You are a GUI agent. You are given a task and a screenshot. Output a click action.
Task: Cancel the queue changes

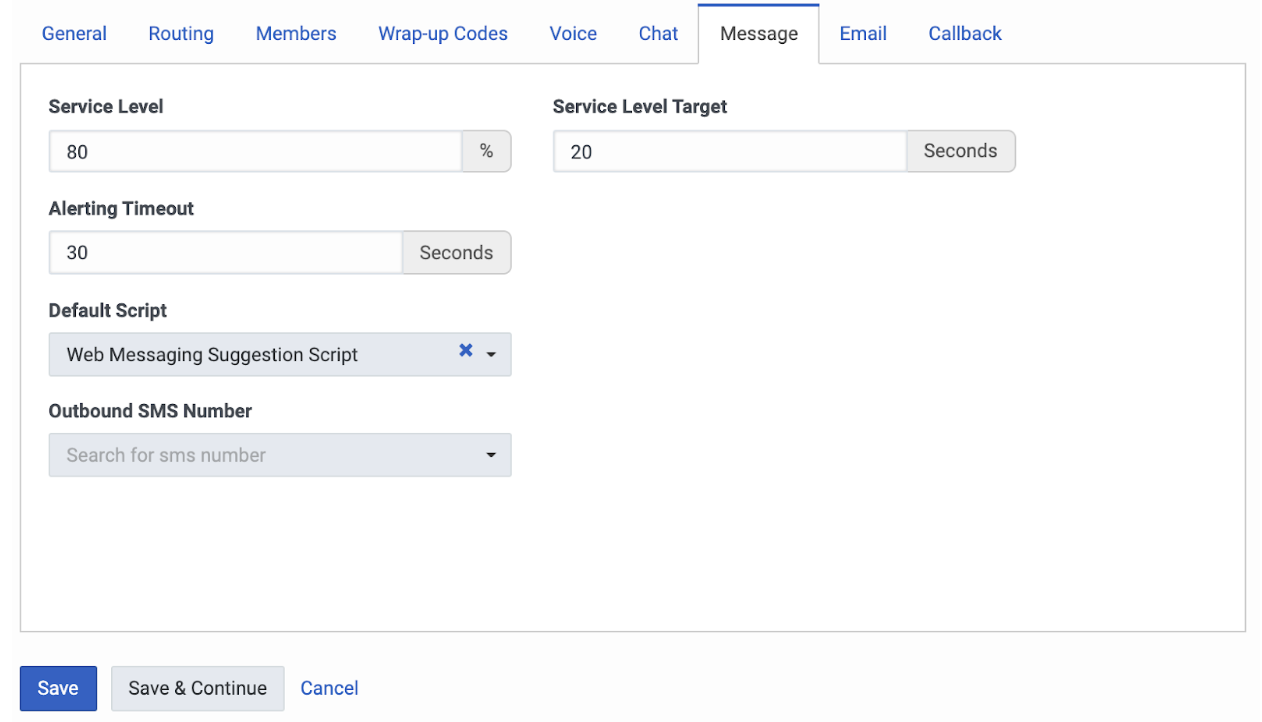point(329,688)
